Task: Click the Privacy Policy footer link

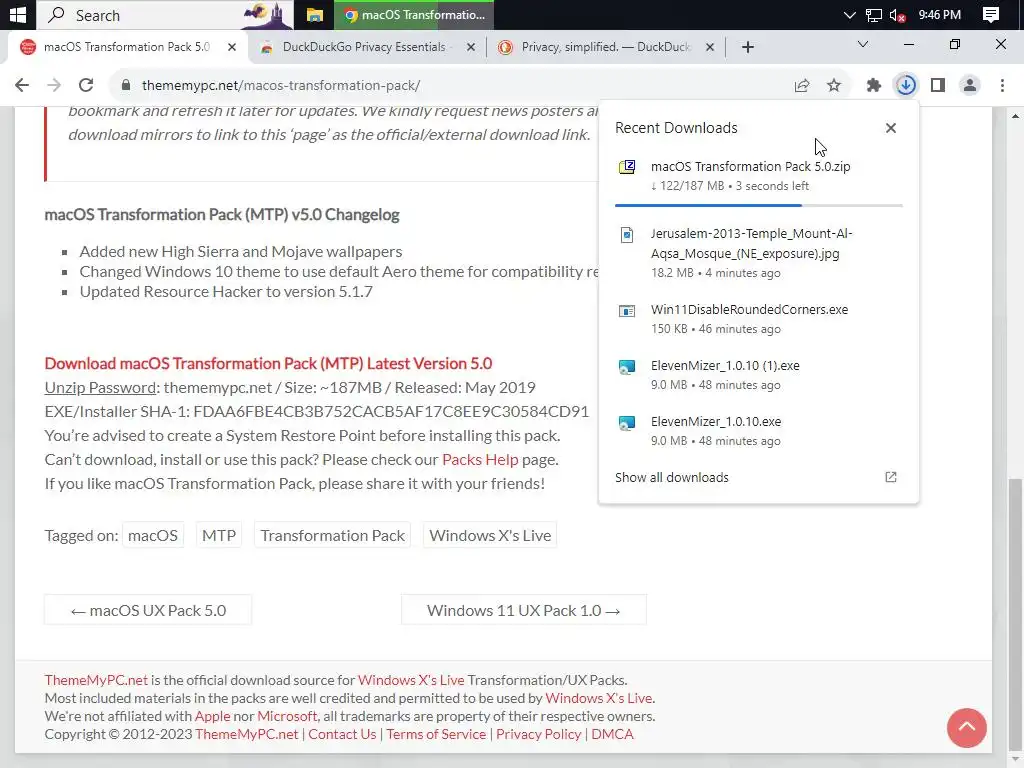Action: point(538,734)
